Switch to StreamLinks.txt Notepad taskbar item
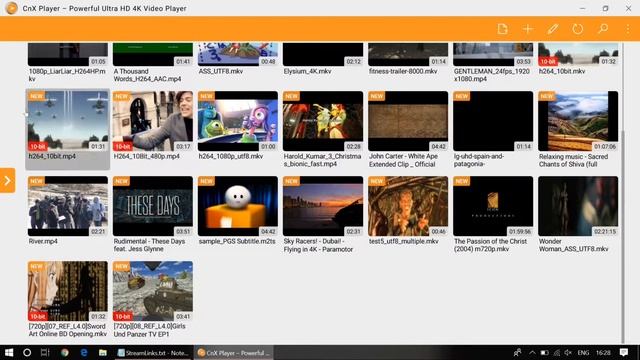 tap(153, 352)
